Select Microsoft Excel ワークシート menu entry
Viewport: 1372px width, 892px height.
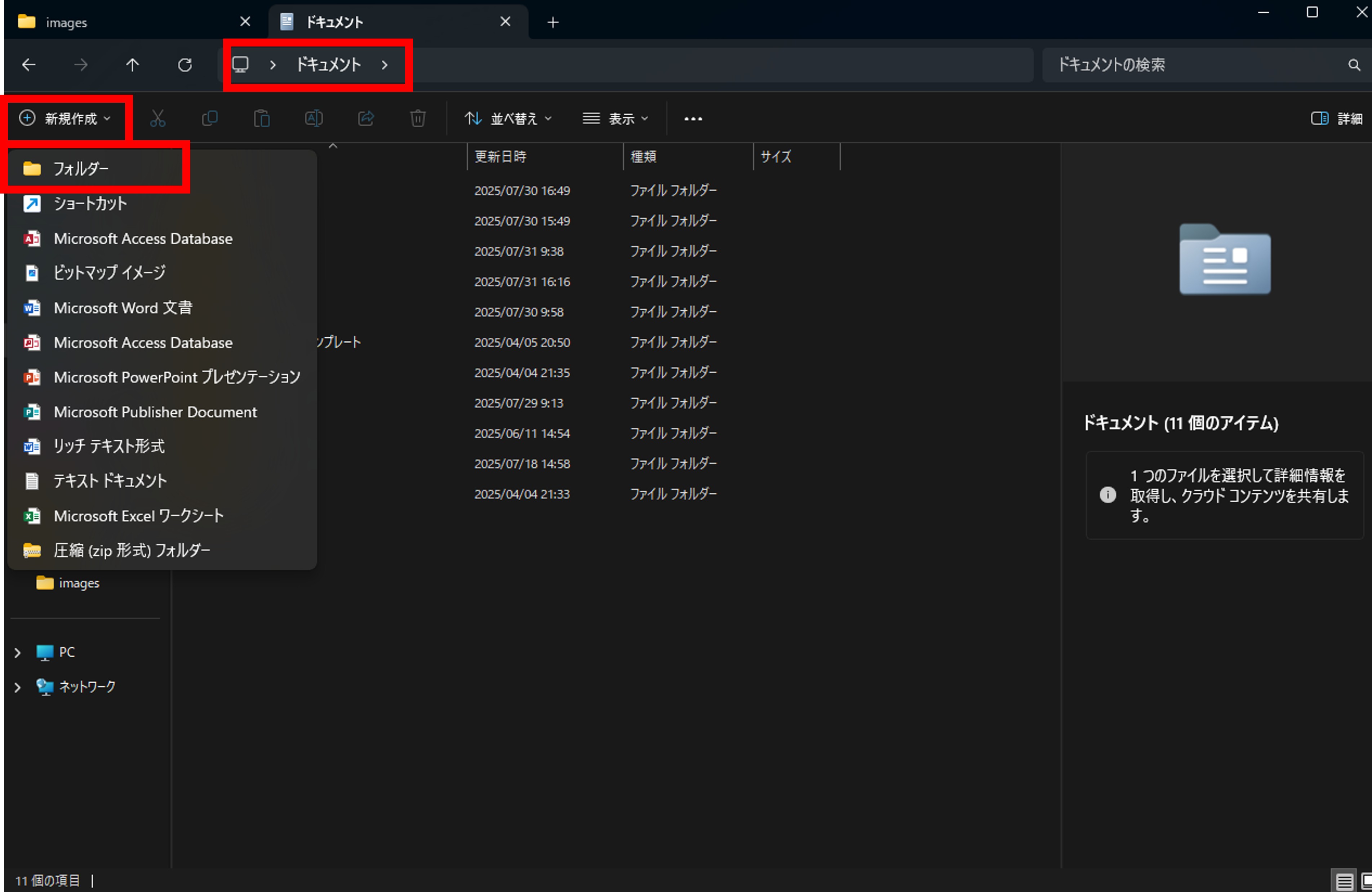coord(138,515)
